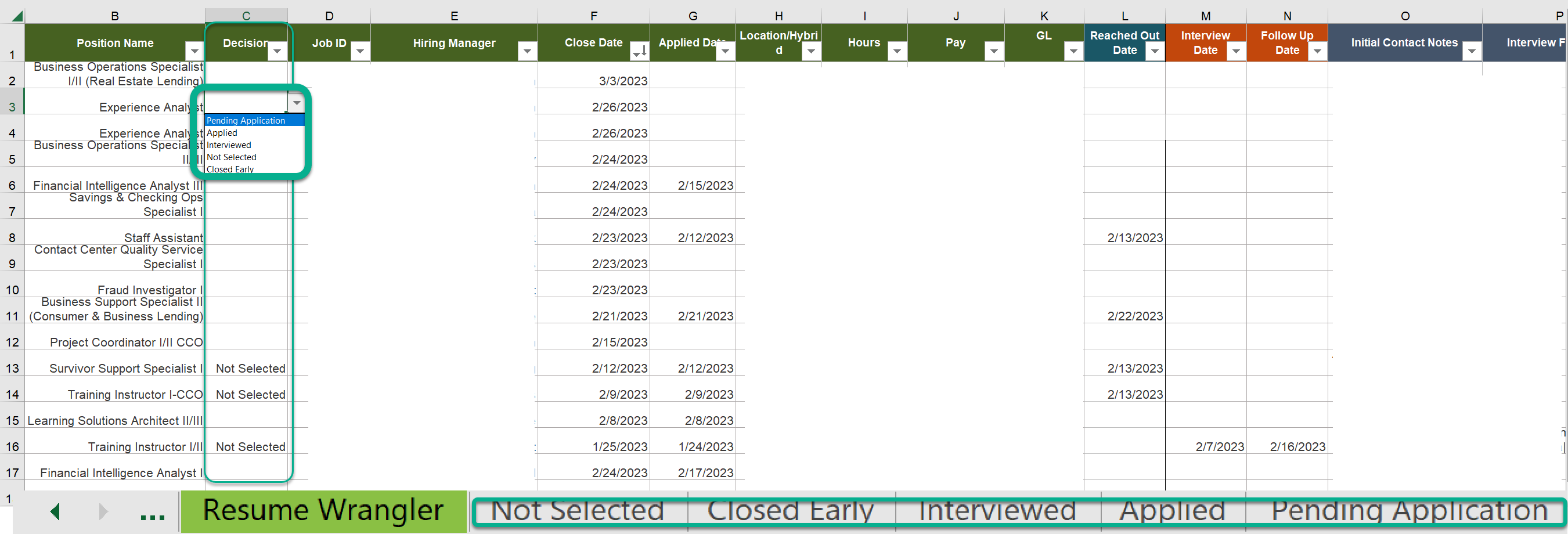Screen dimensions: 1568x534
Task: Click the Not Selected decision in row 16
Action: click(x=246, y=442)
